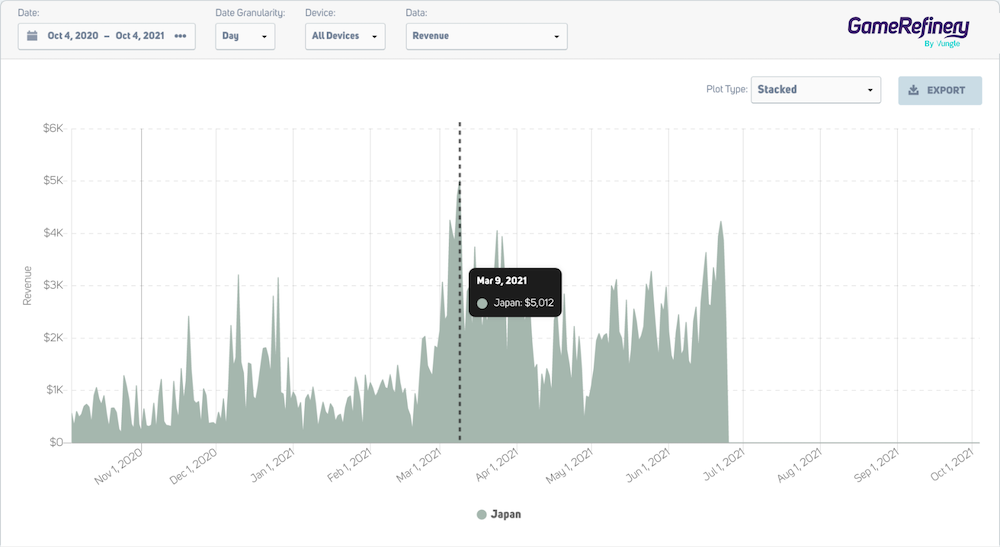Click the GameRefinery logo
This screenshot has width=1000, height=547.
pyautogui.click(x=908, y=31)
